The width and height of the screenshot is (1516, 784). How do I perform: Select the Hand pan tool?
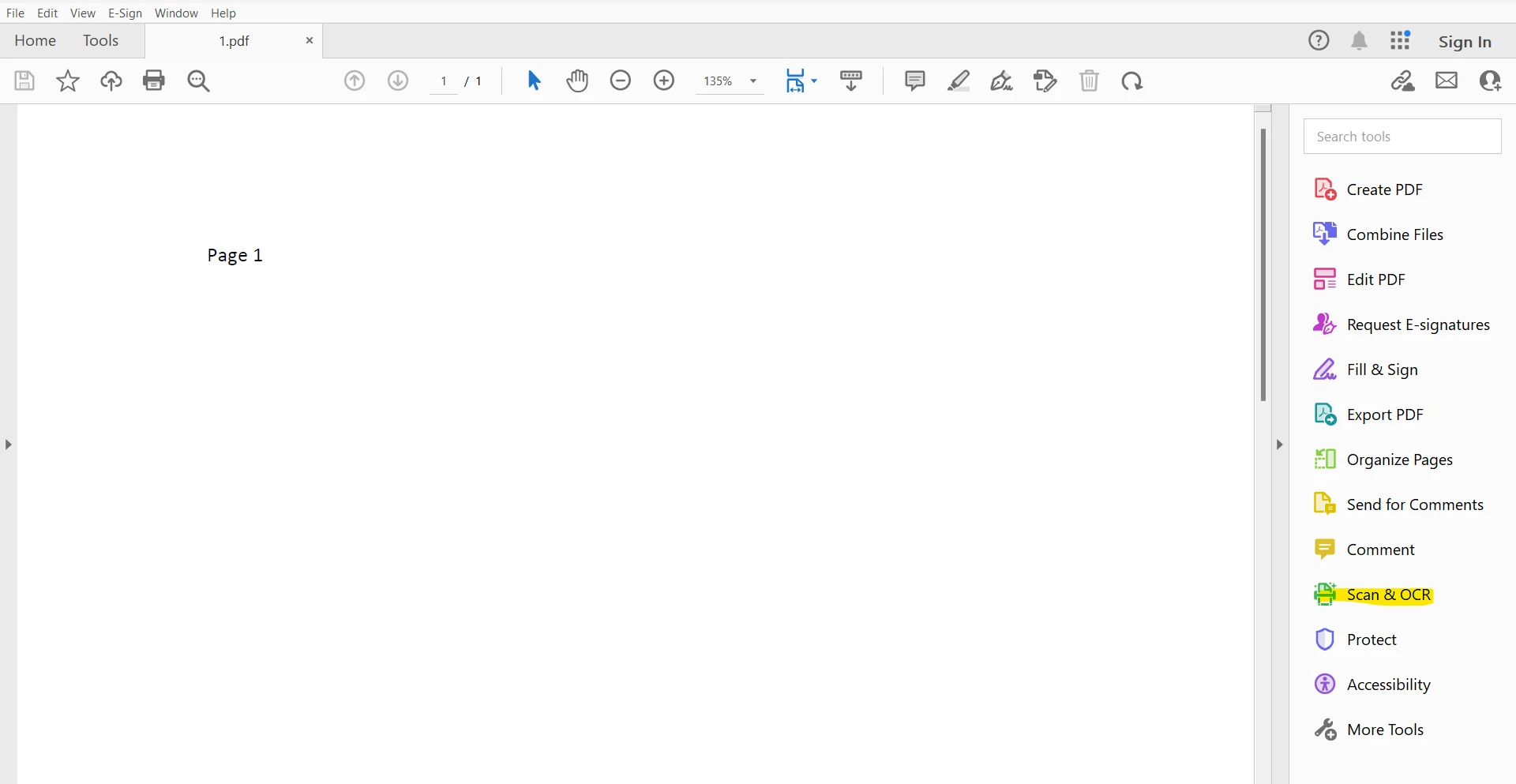pyautogui.click(x=577, y=81)
